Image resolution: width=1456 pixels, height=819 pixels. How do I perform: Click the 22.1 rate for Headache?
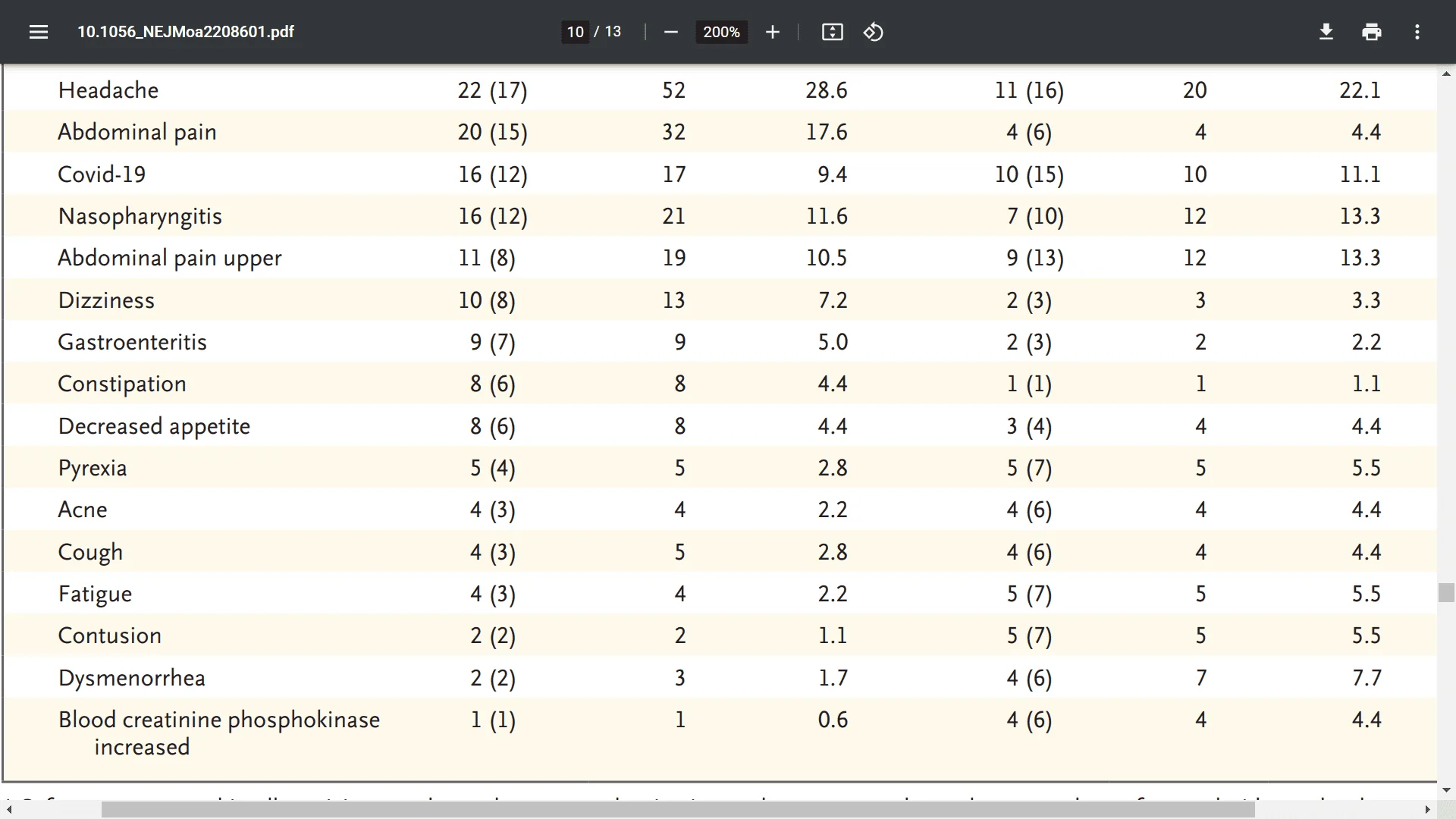coord(1360,90)
